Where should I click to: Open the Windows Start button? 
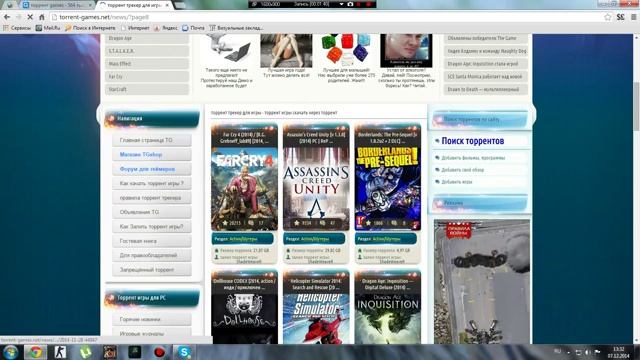pos(10,352)
